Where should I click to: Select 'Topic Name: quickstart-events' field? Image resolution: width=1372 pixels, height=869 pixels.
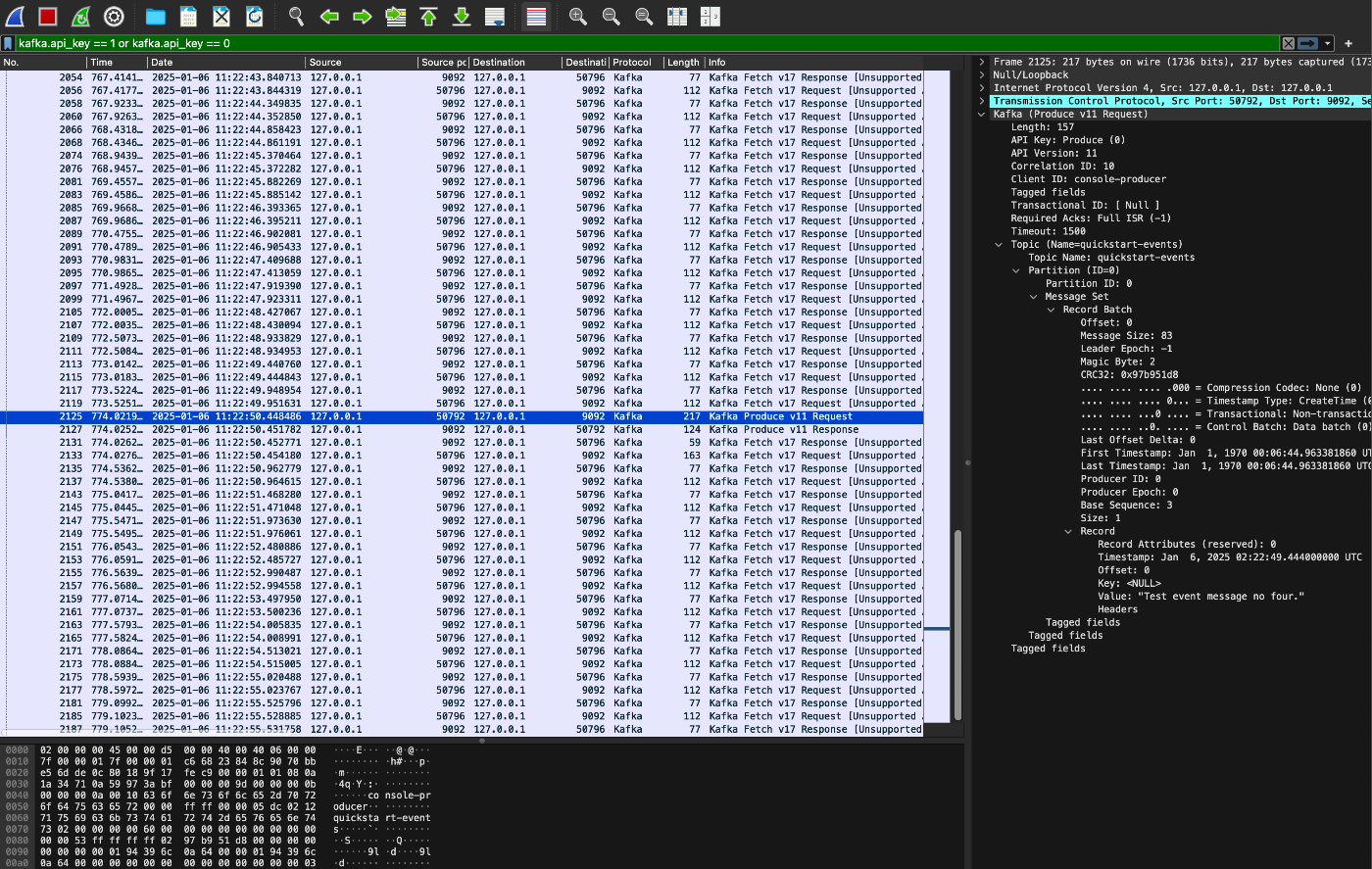click(1111, 258)
